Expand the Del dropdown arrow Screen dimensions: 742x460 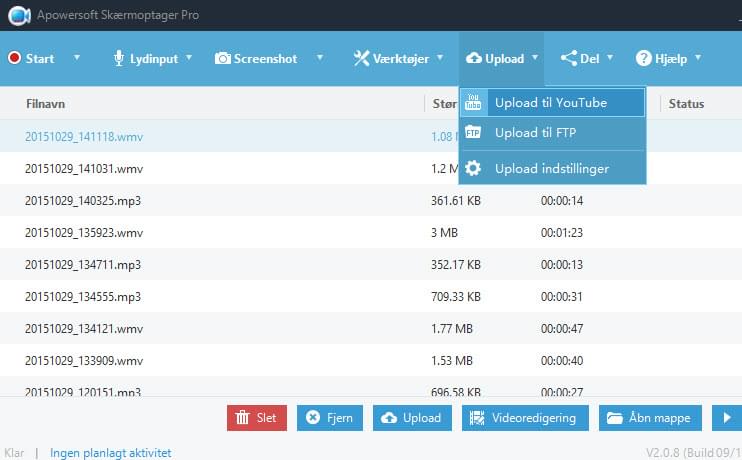tap(610, 57)
